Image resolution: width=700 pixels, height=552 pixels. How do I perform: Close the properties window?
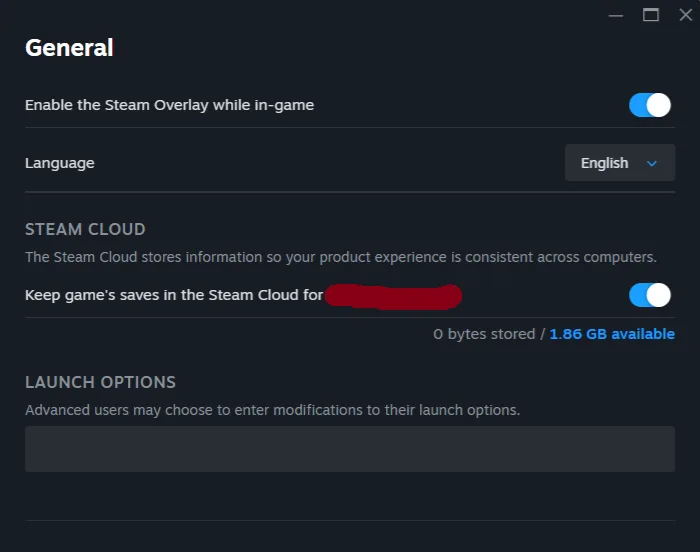tap(686, 15)
